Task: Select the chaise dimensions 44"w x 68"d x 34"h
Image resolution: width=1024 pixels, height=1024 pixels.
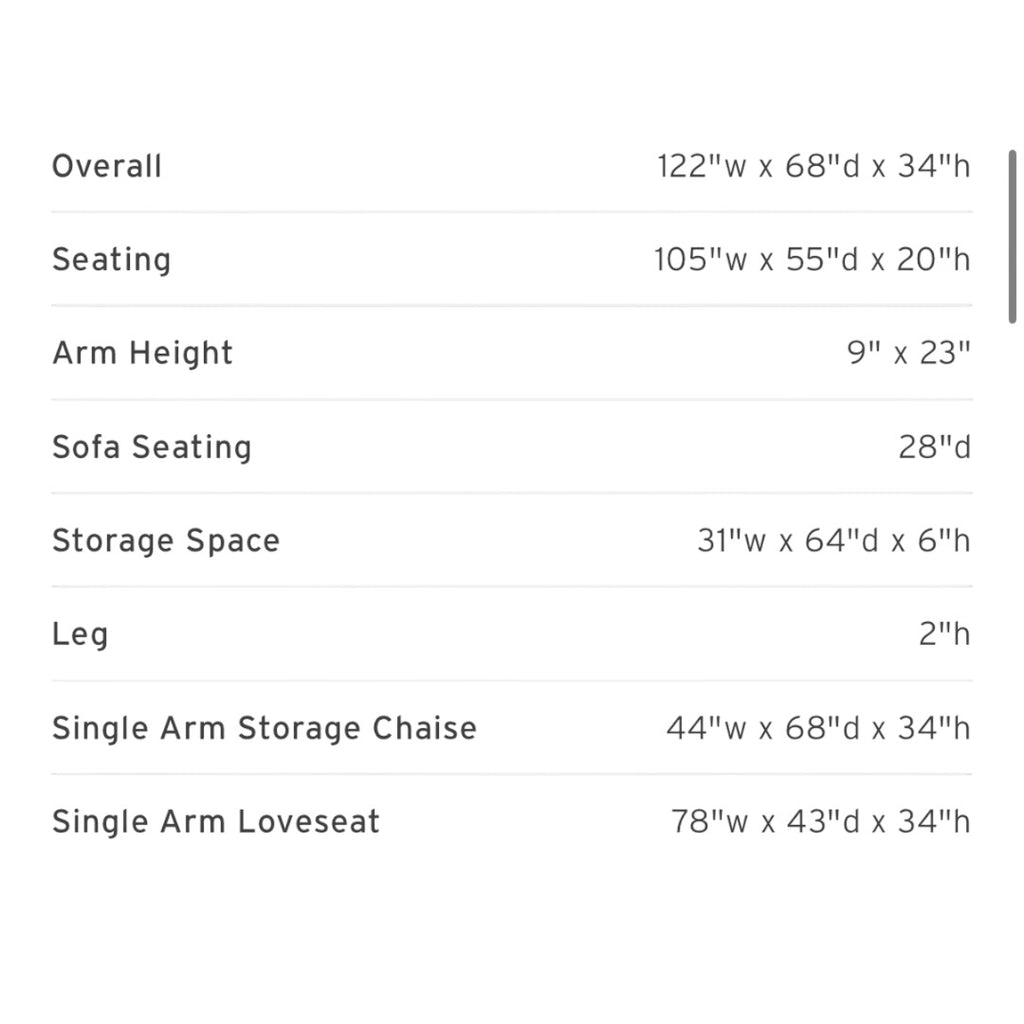Action: pos(819,728)
